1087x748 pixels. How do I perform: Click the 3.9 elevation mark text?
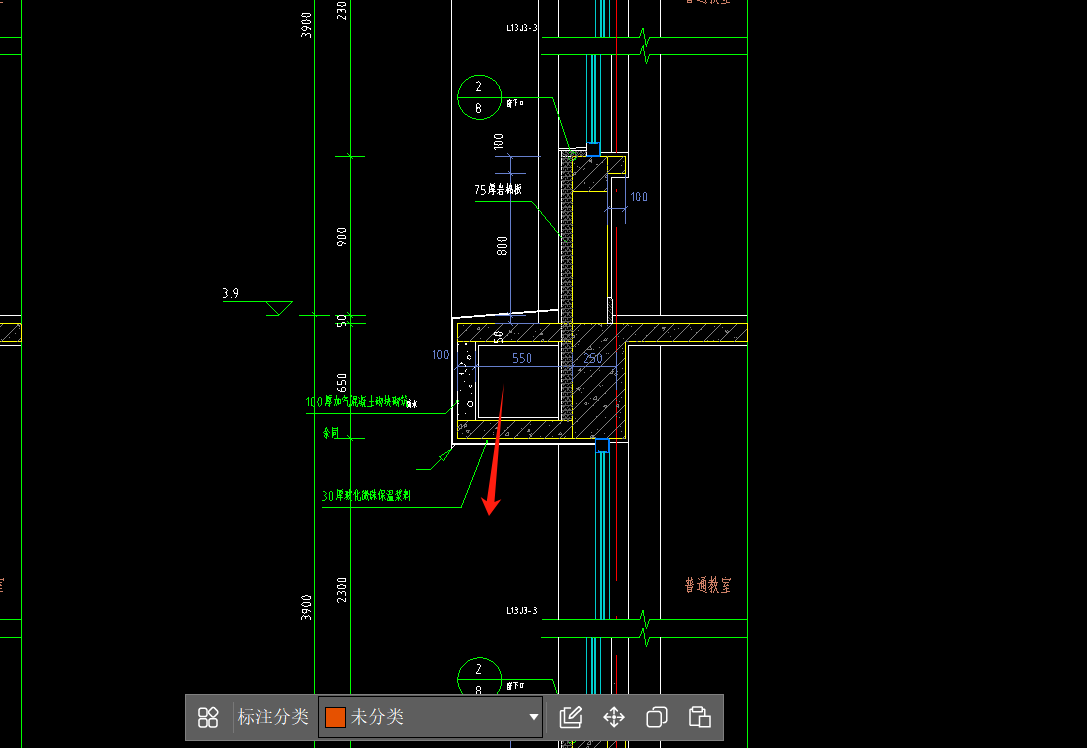pyautogui.click(x=231, y=293)
